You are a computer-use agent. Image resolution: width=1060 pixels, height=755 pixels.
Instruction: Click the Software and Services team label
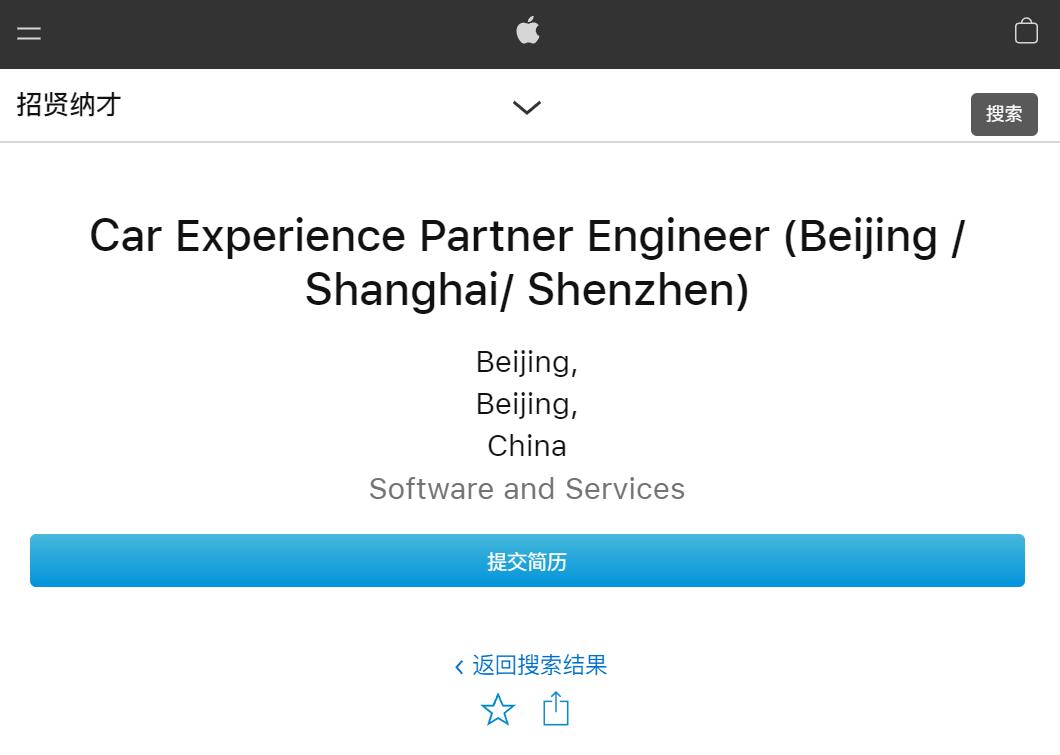tap(527, 489)
